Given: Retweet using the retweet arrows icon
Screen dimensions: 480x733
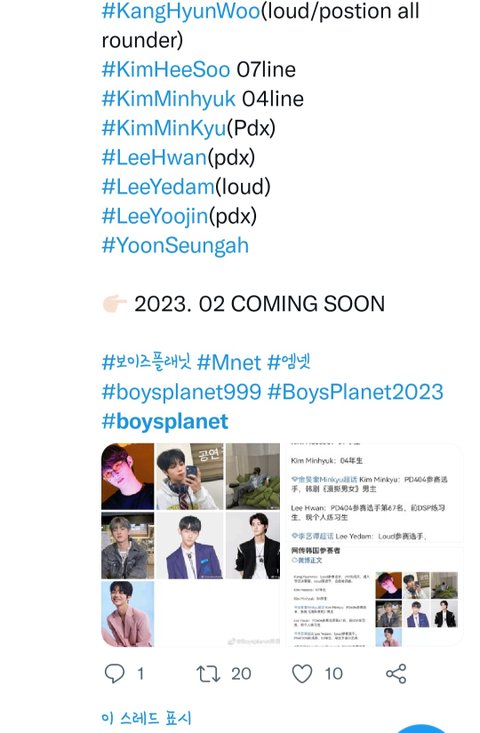Looking at the screenshot, I should coord(208,674).
